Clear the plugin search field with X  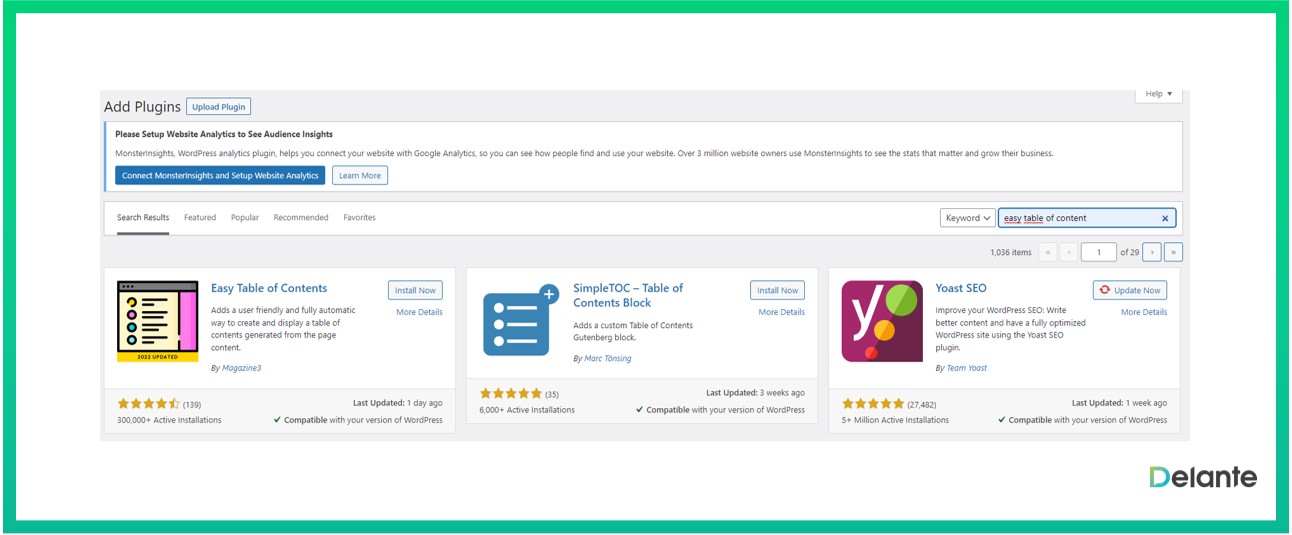(x=1165, y=218)
